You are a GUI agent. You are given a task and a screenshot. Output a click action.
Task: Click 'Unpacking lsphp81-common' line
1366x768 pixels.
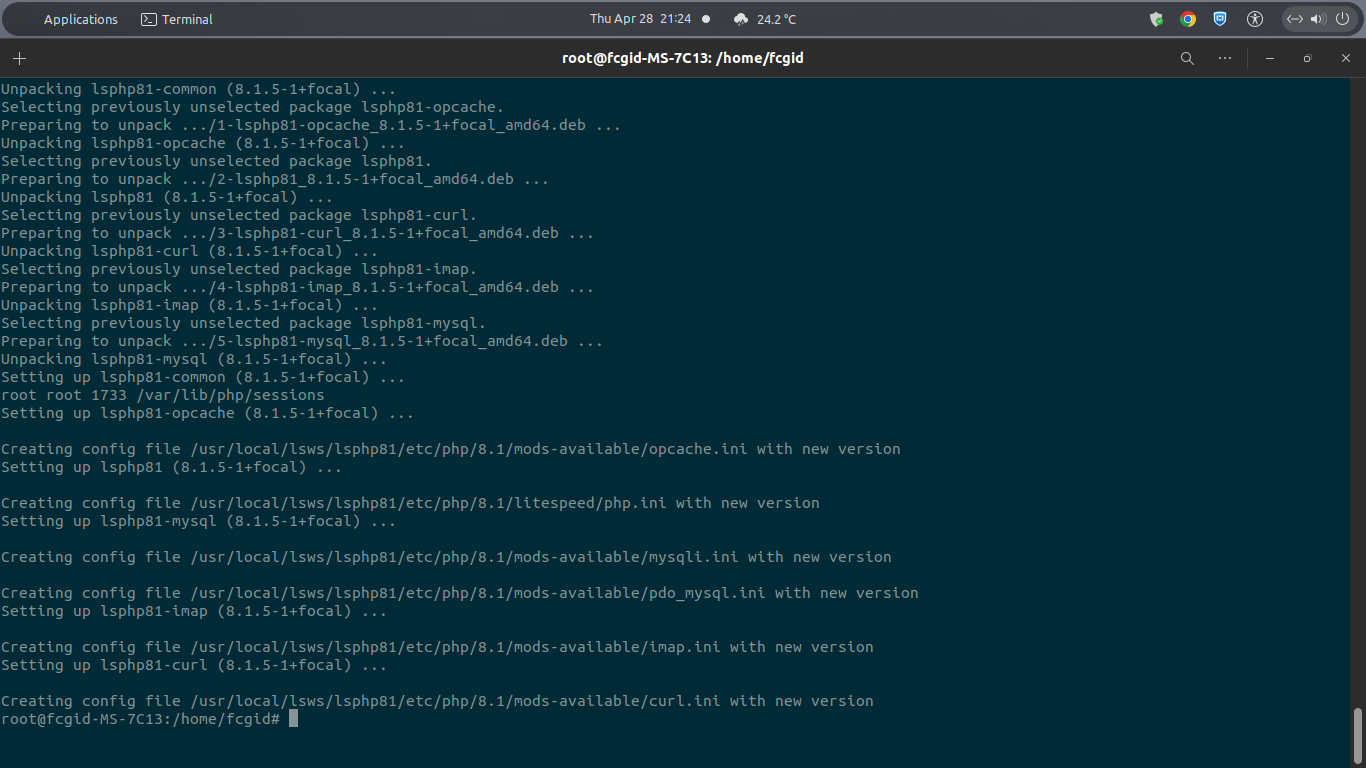tap(199, 89)
